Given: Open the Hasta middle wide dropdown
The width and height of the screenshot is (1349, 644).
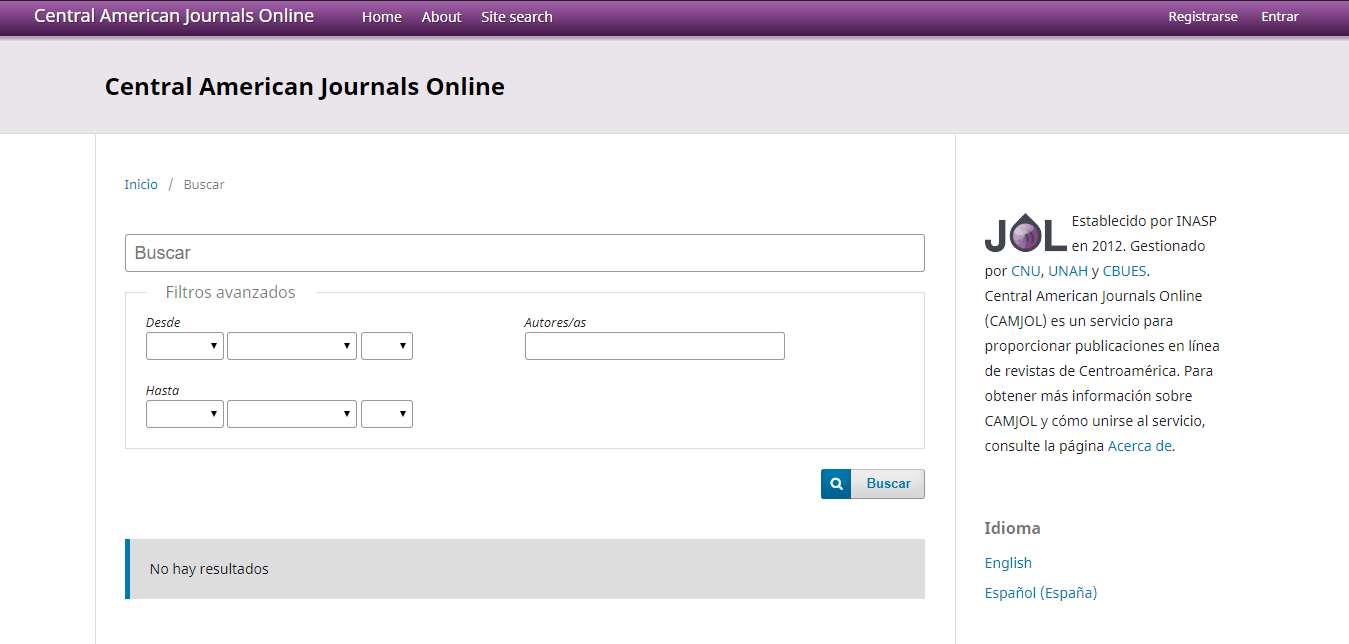Looking at the screenshot, I should click(x=292, y=414).
